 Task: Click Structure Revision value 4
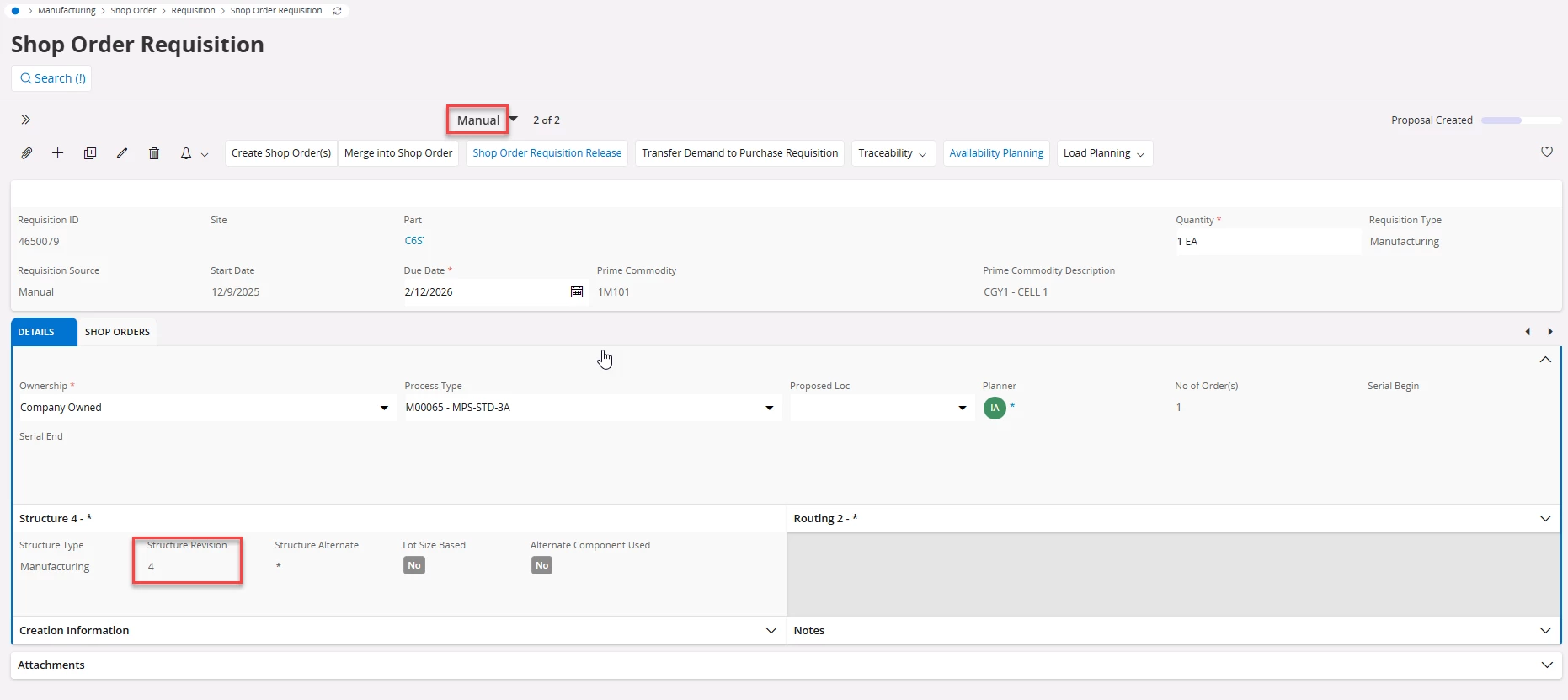click(x=151, y=567)
